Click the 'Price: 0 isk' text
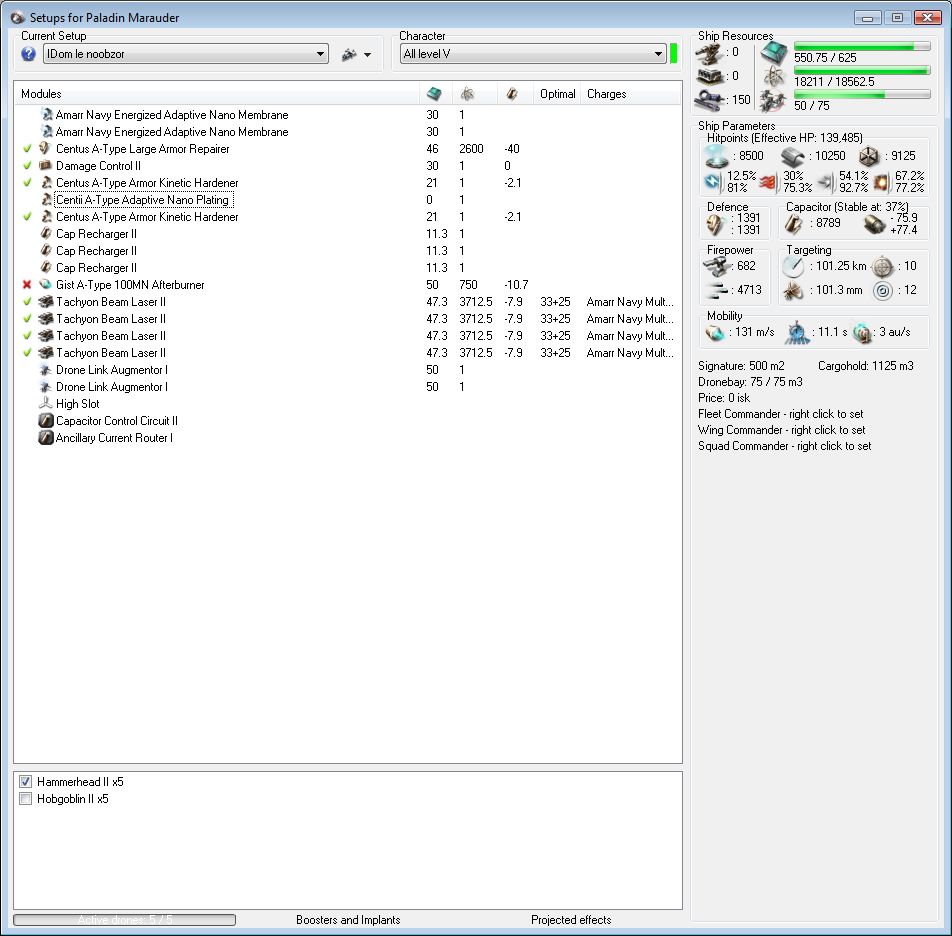This screenshot has height=936, width=952. [724, 398]
